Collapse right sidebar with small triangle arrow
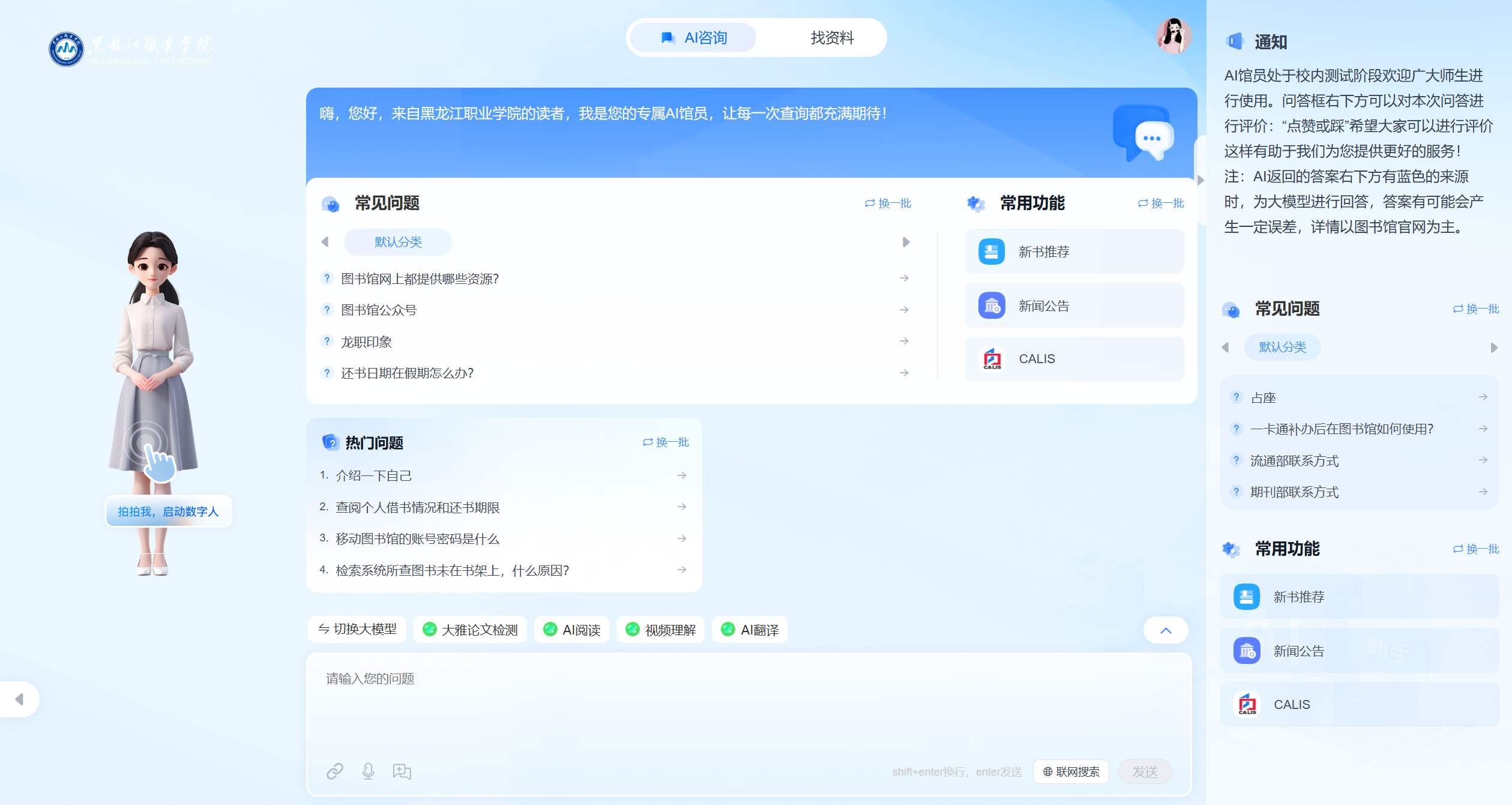Screen dimensions: 1512x805 [x=1200, y=180]
